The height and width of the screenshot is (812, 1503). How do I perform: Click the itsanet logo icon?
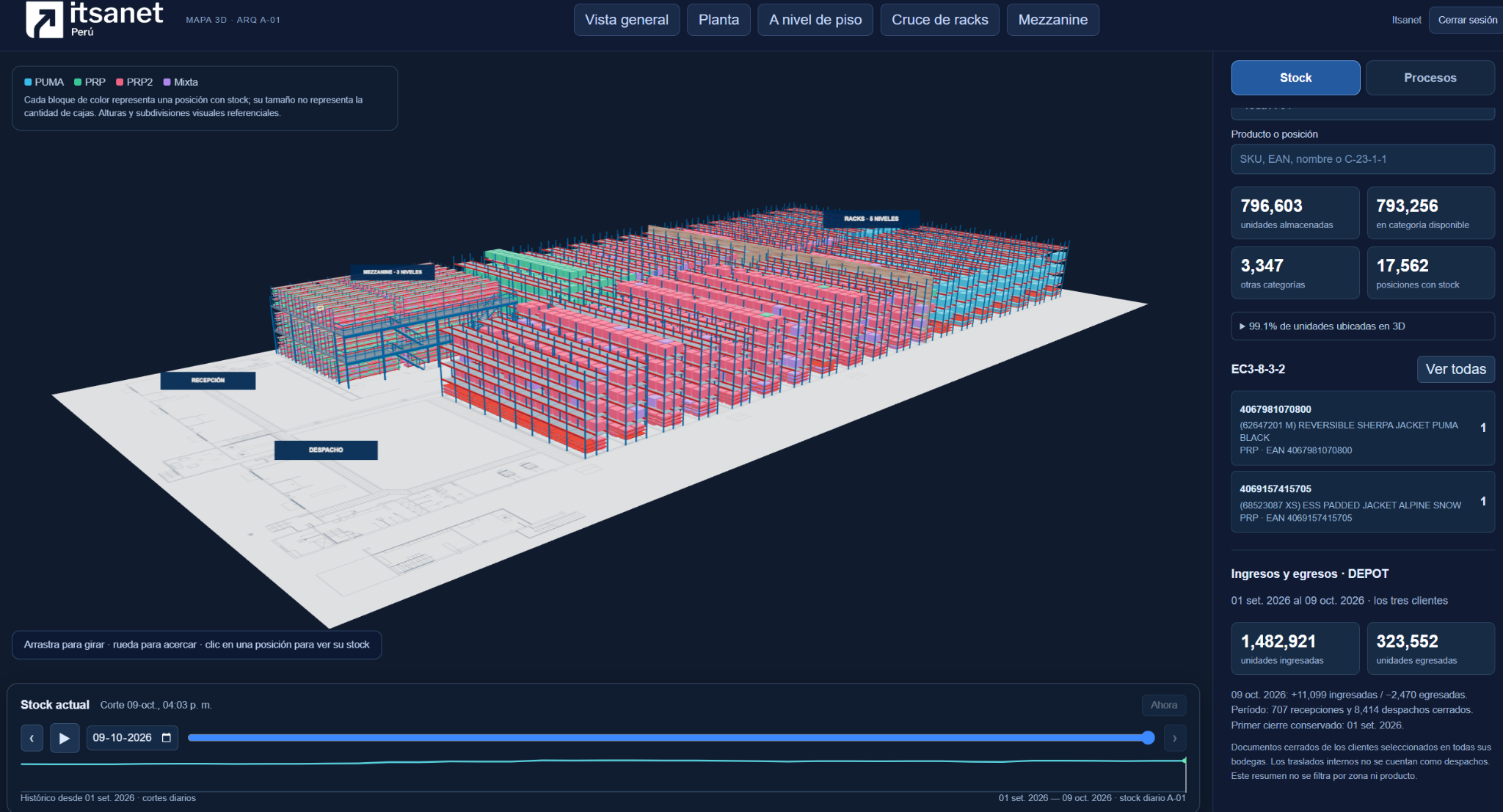click(x=45, y=19)
